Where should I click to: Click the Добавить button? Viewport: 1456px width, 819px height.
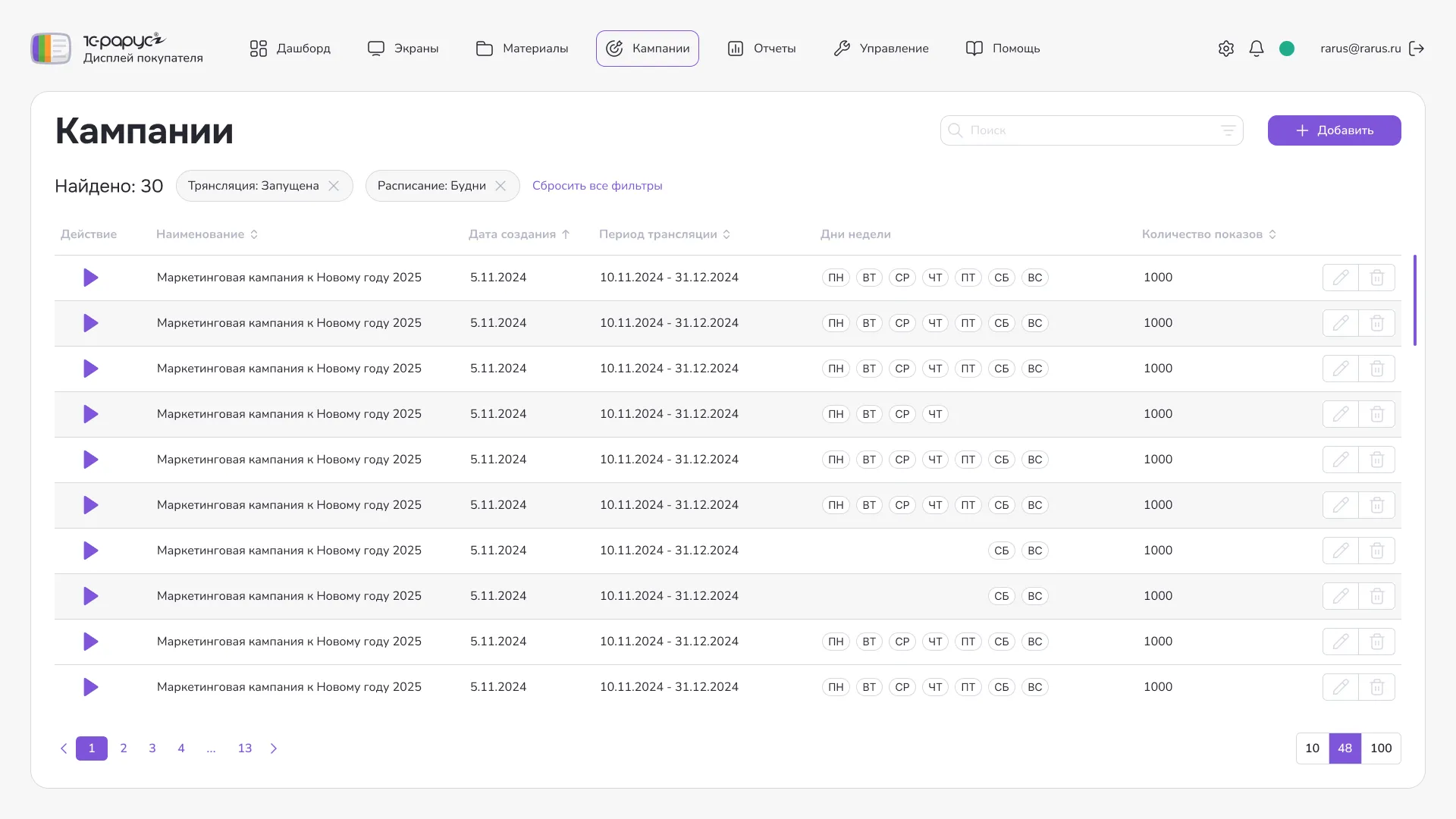[1334, 130]
